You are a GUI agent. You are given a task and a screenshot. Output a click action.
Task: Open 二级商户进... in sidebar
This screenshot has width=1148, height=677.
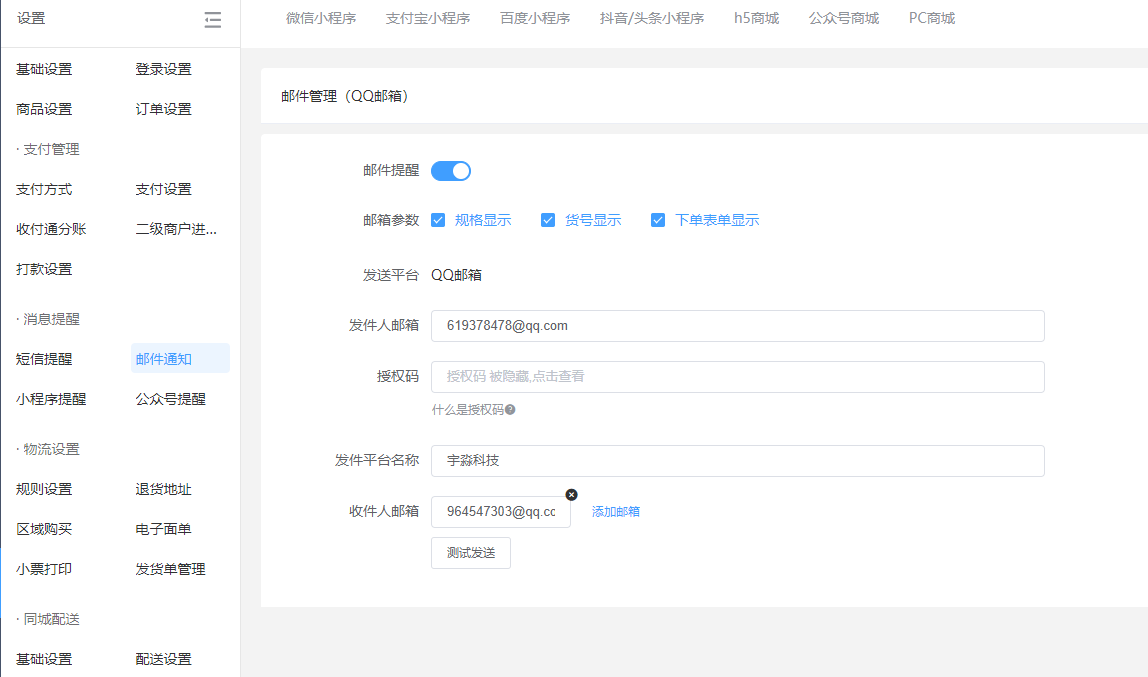[176, 229]
